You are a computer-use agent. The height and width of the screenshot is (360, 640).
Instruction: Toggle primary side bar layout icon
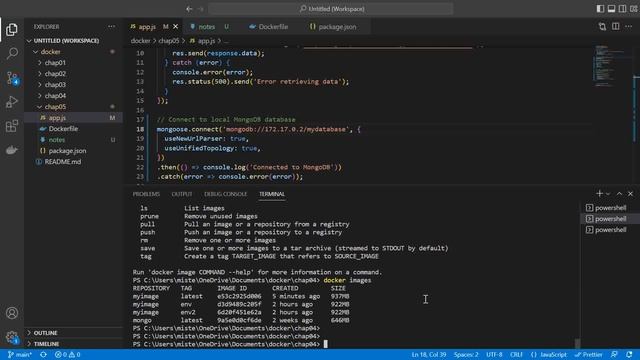click(x=600, y=9)
